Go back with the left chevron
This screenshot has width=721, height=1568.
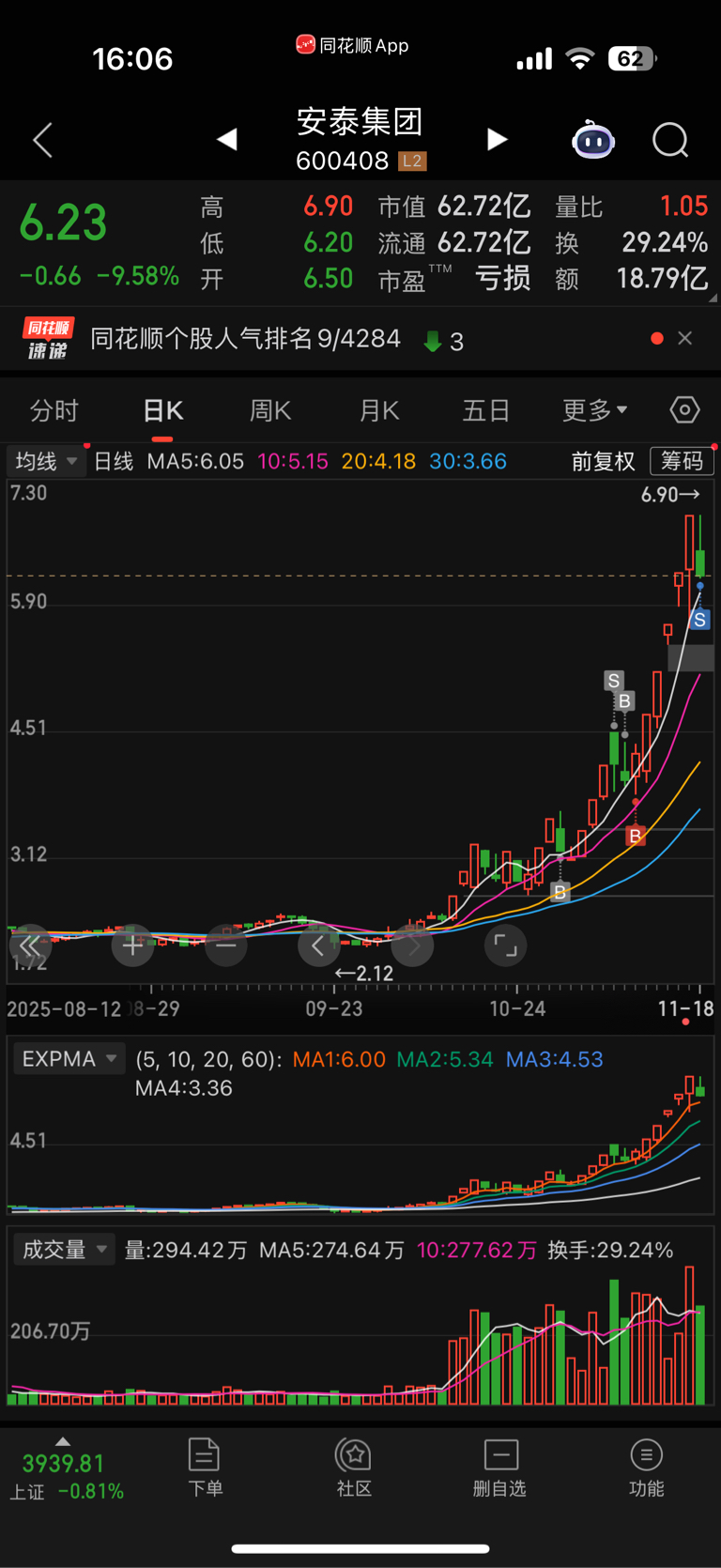click(x=42, y=141)
